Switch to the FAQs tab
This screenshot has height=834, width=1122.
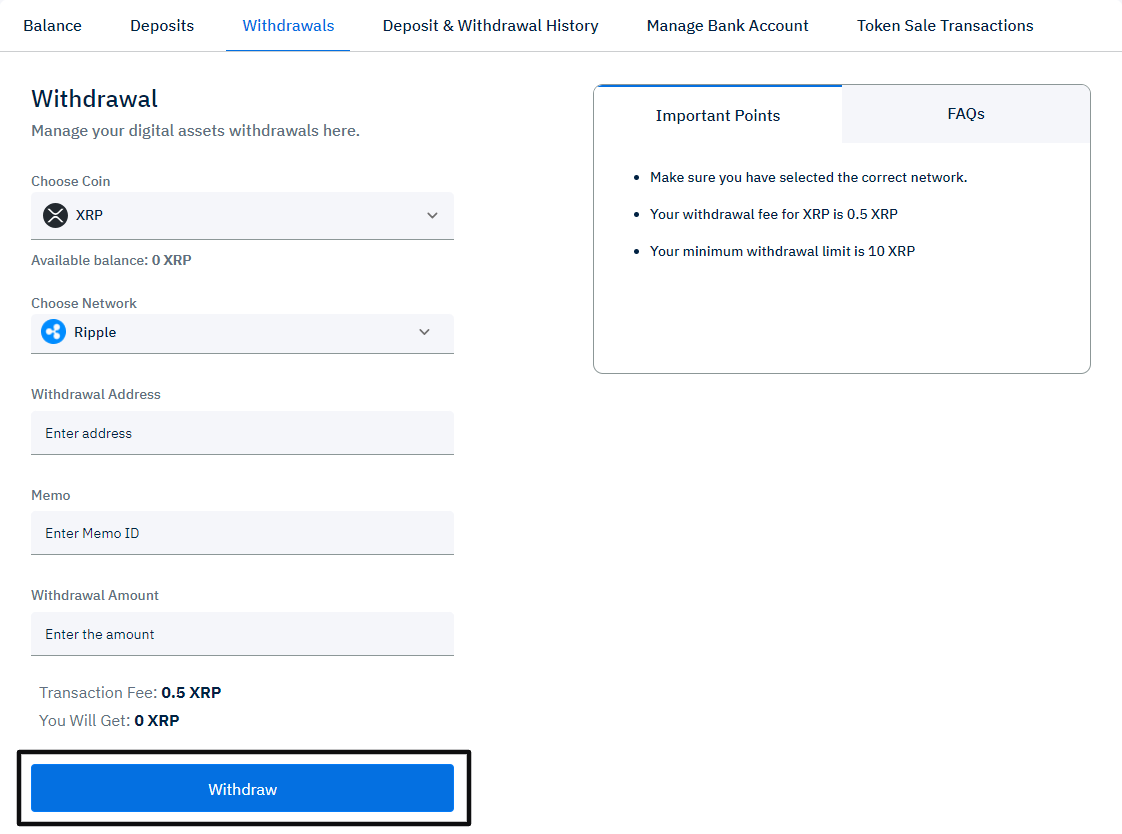click(966, 114)
